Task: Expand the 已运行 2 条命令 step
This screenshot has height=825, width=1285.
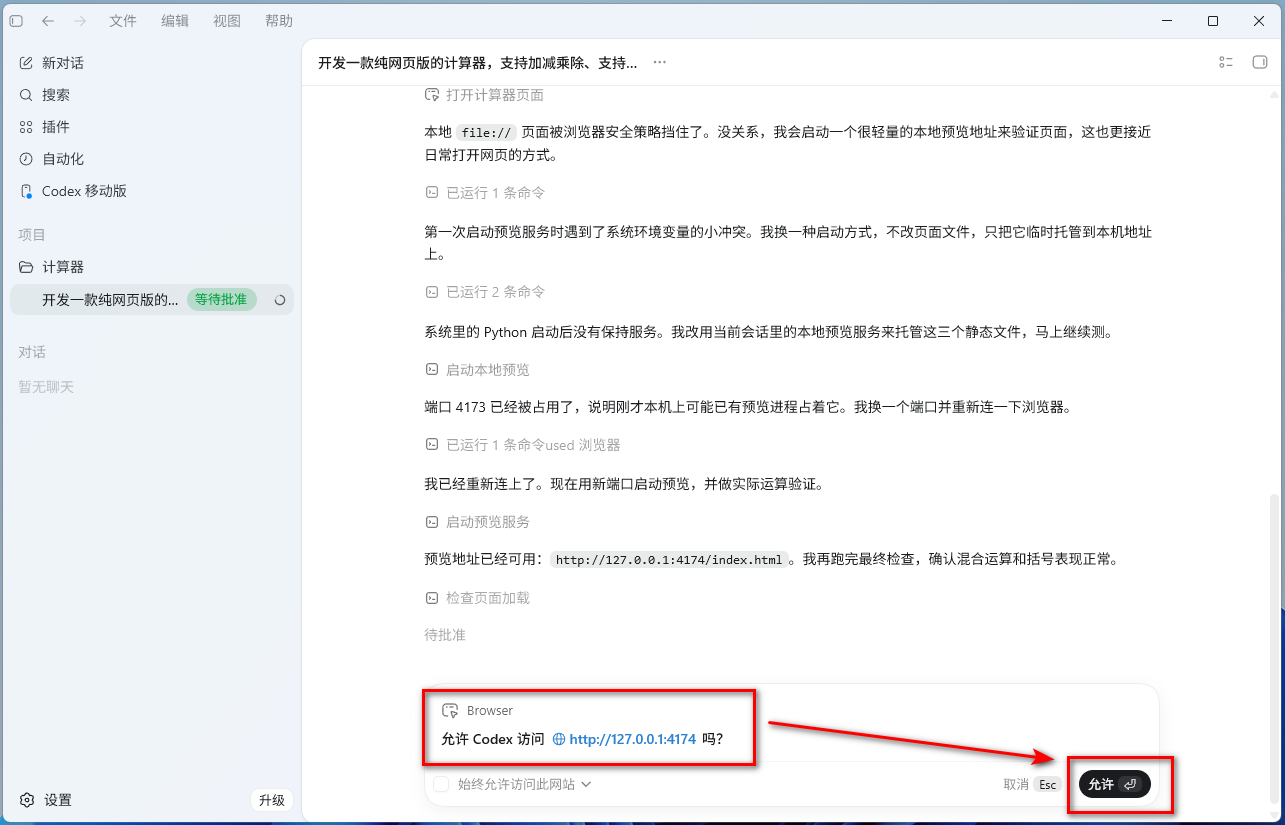Action: [484, 292]
